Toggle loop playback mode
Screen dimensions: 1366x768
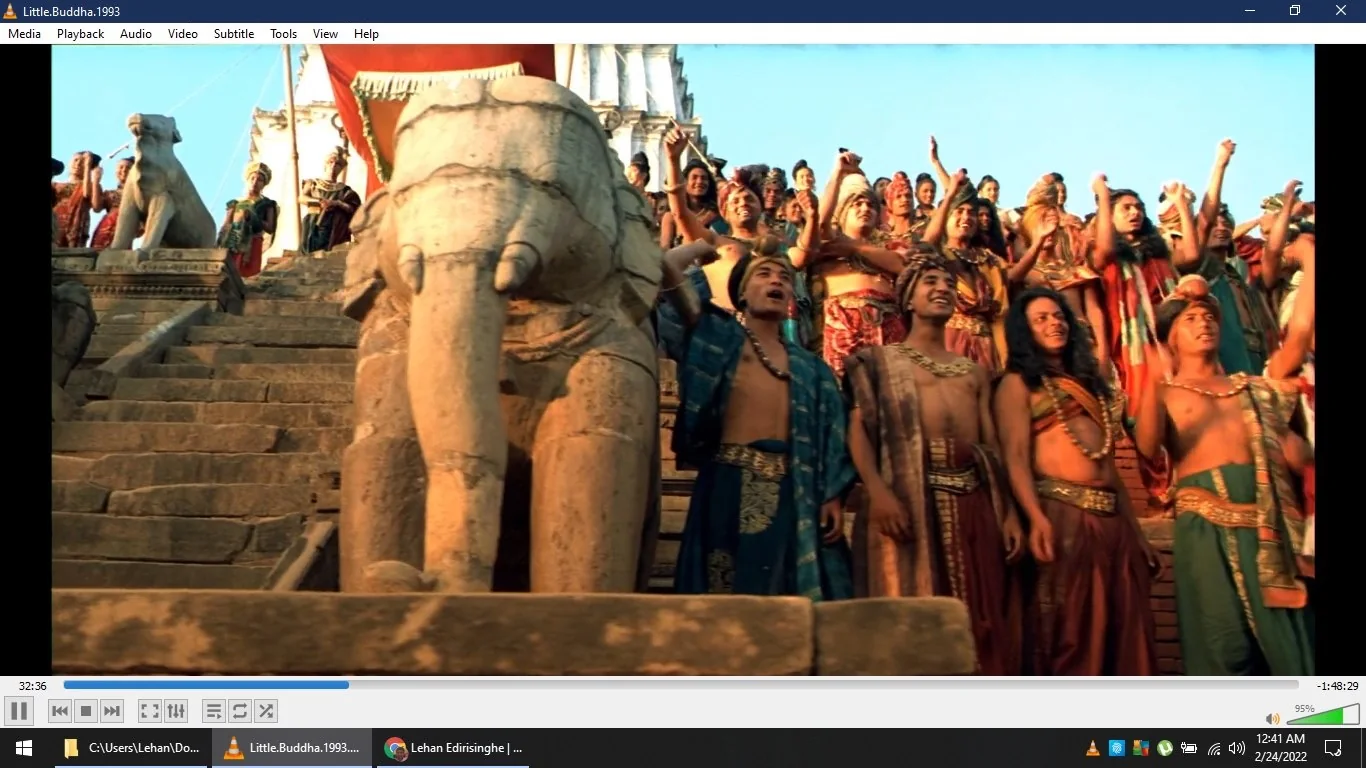[x=240, y=711]
